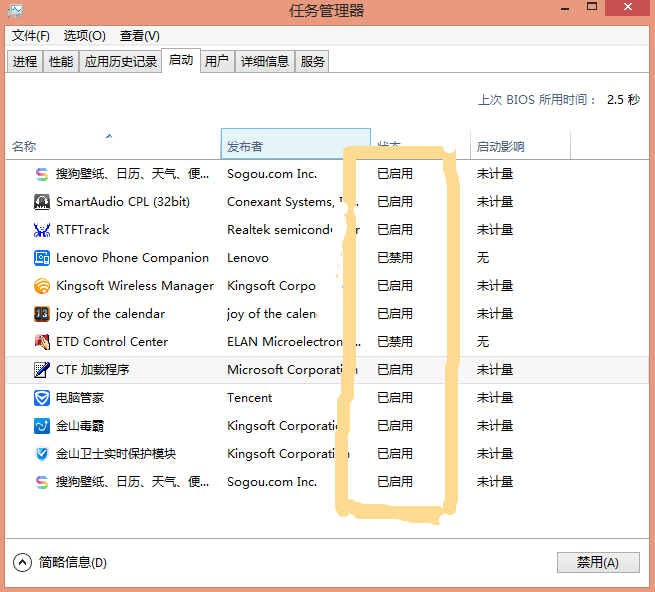
Task: Click the CTF 加载程序 pen icon
Action: [42, 370]
